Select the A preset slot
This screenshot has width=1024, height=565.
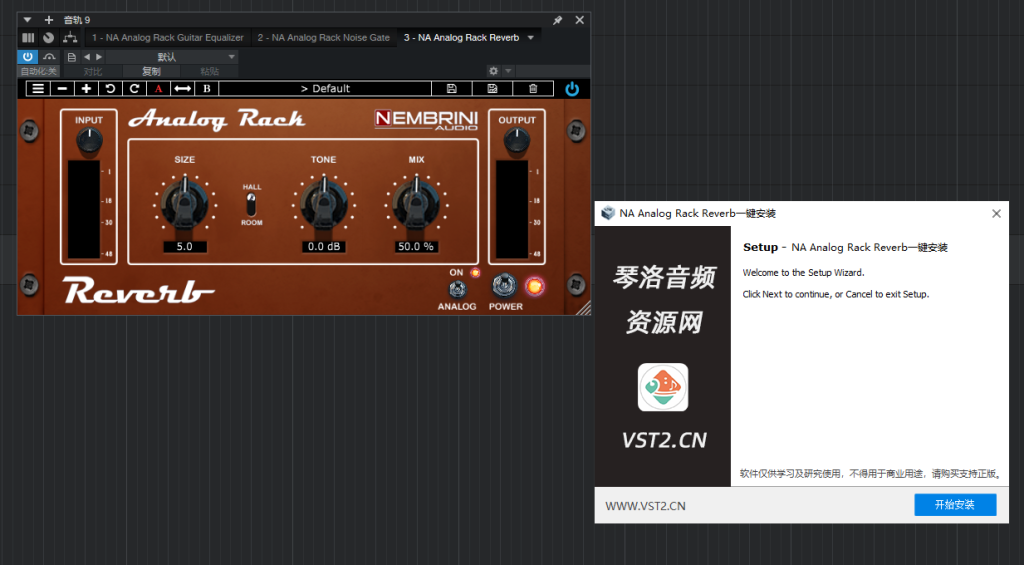pyautogui.click(x=158, y=89)
